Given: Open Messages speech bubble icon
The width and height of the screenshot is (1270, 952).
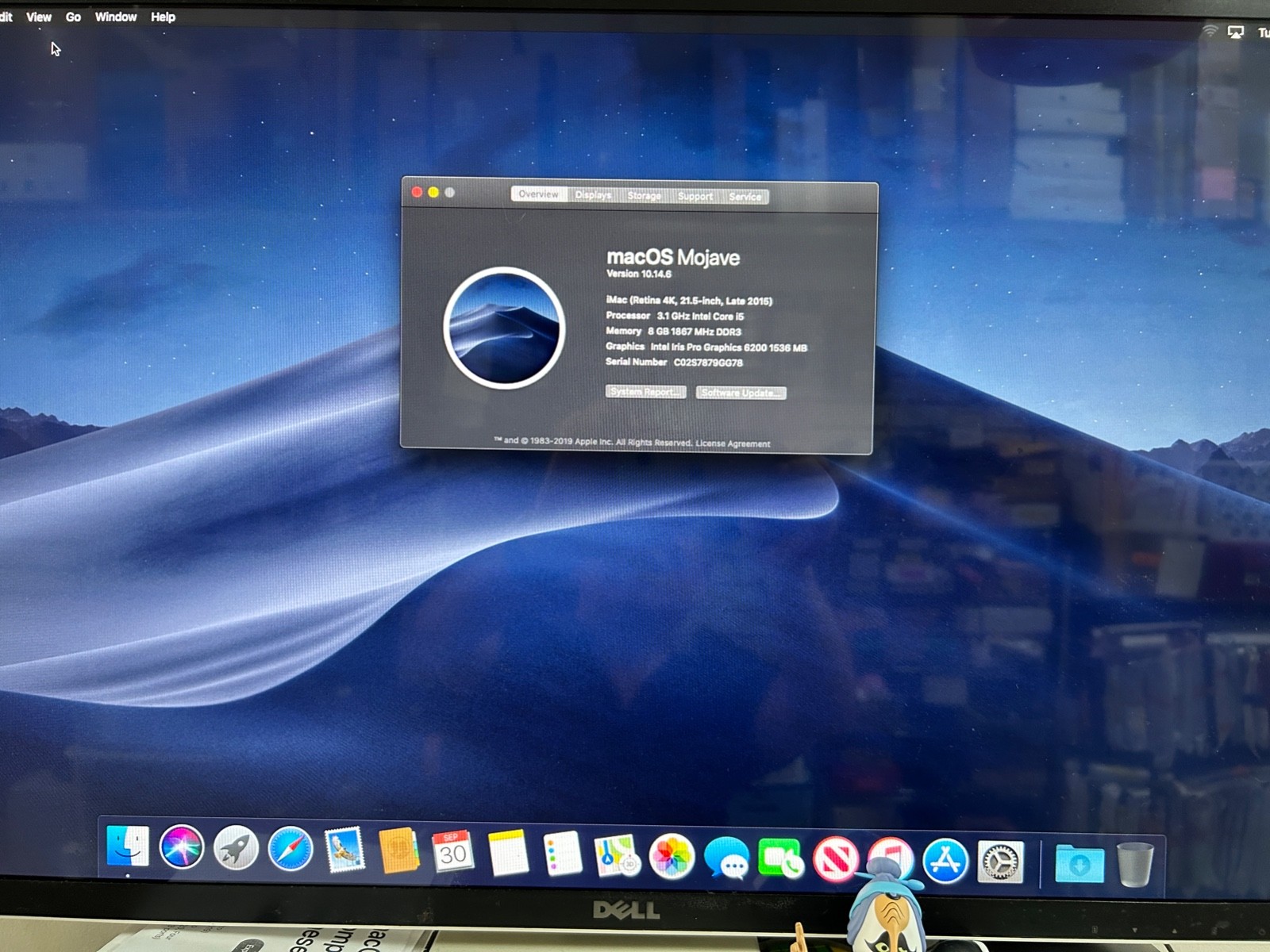Looking at the screenshot, I should (726, 858).
